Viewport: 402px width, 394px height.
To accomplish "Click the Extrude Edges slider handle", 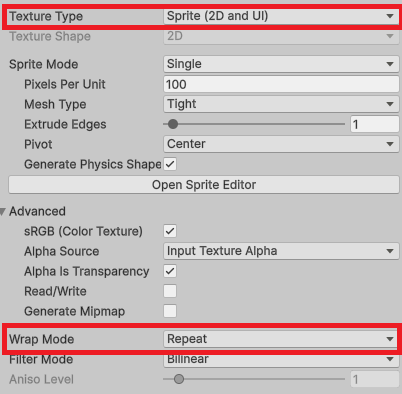I will pyautogui.click(x=173, y=124).
